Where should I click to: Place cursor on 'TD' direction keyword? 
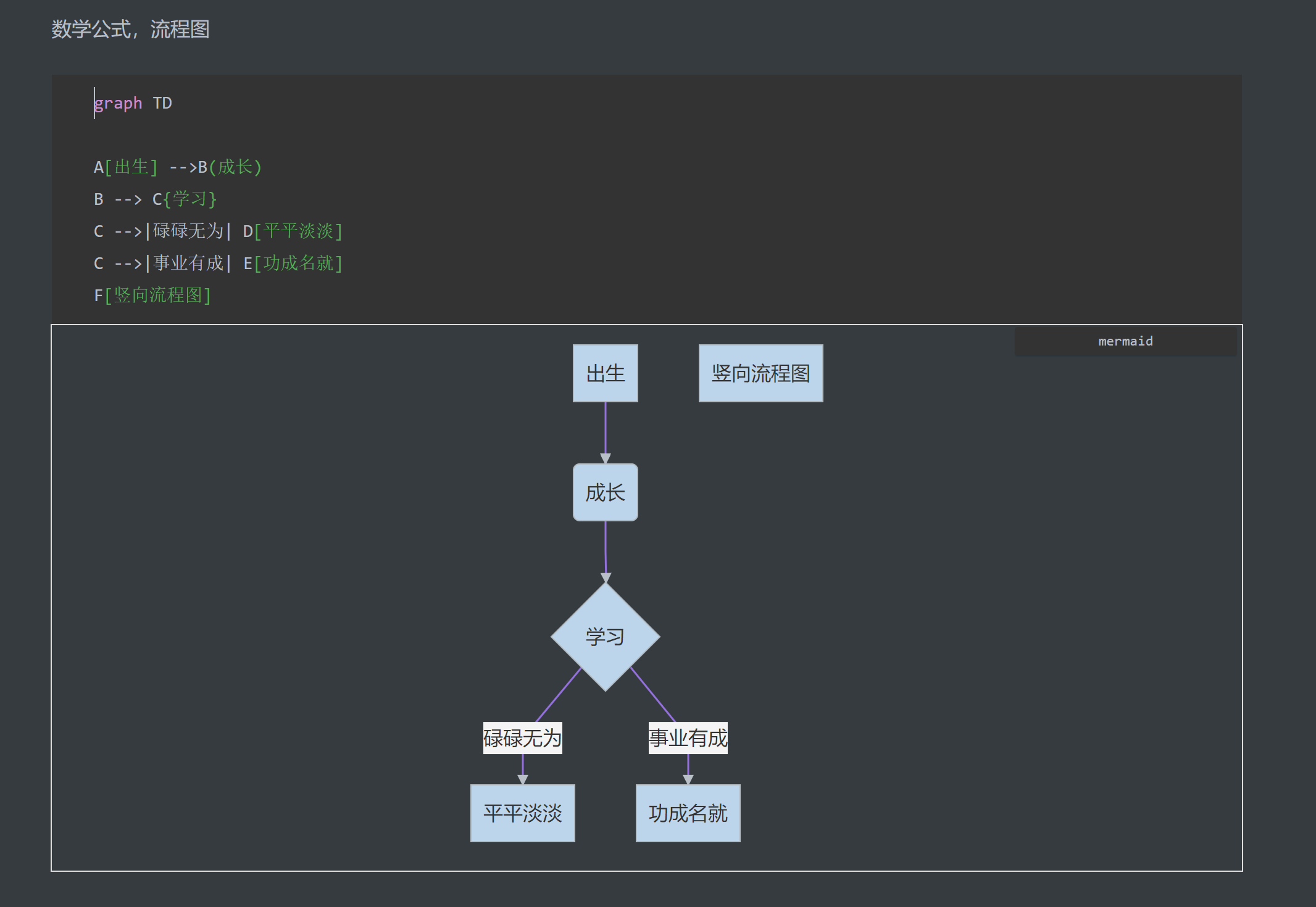162,103
